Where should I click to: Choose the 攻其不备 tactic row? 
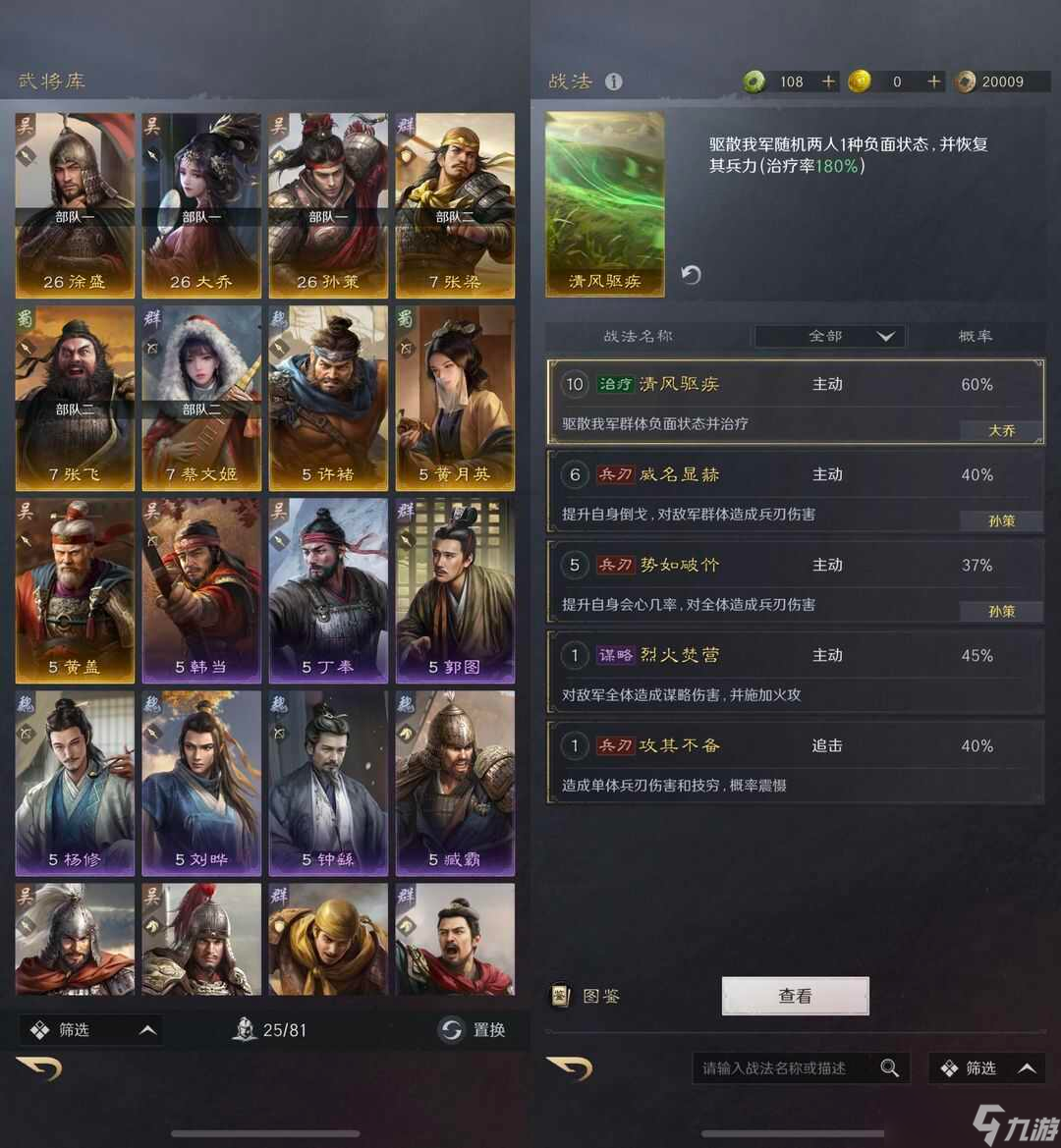point(795,763)
